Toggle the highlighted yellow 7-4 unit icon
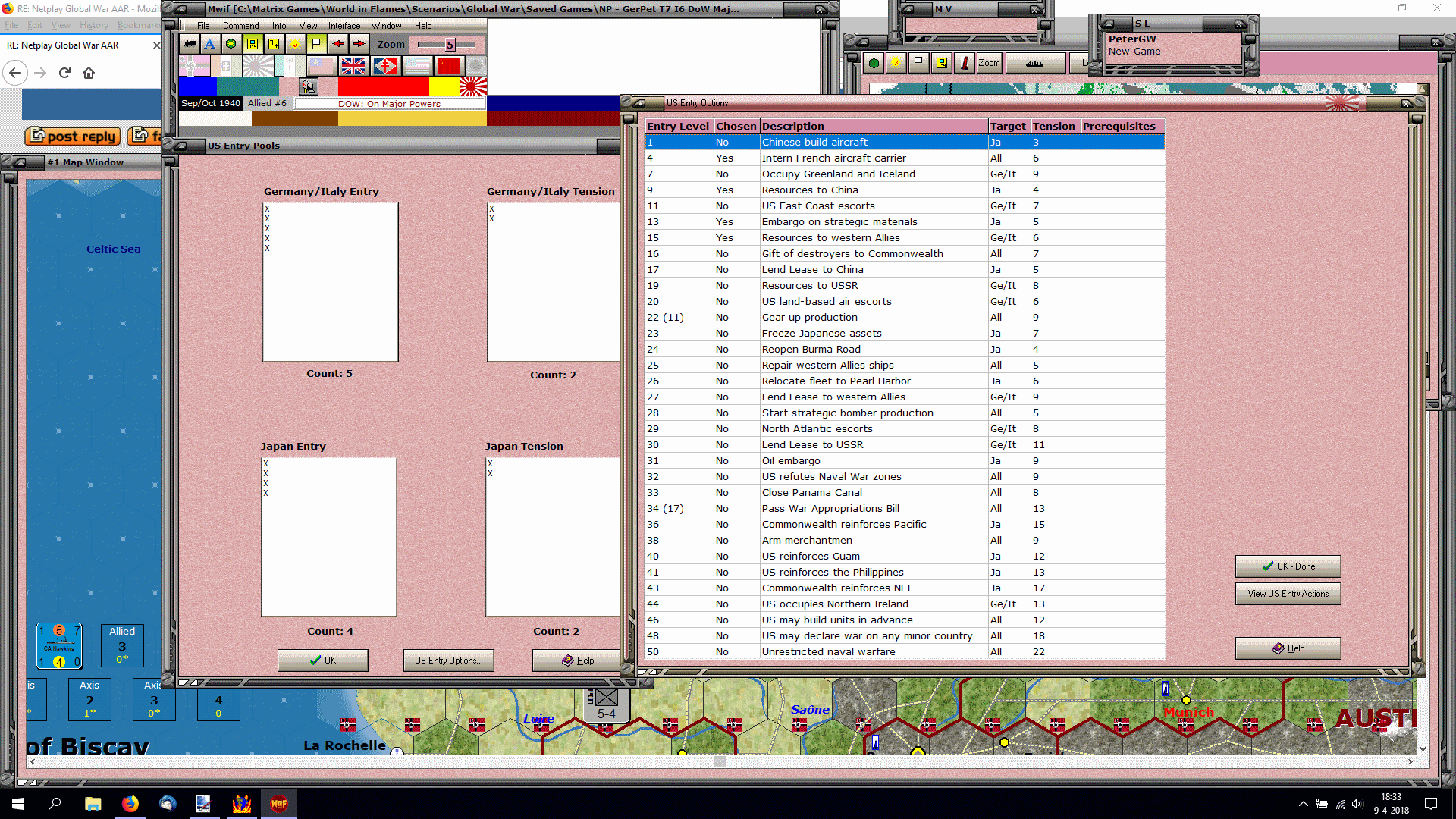The width and height of the screenshot is (1456, 819). pos(253,44)
